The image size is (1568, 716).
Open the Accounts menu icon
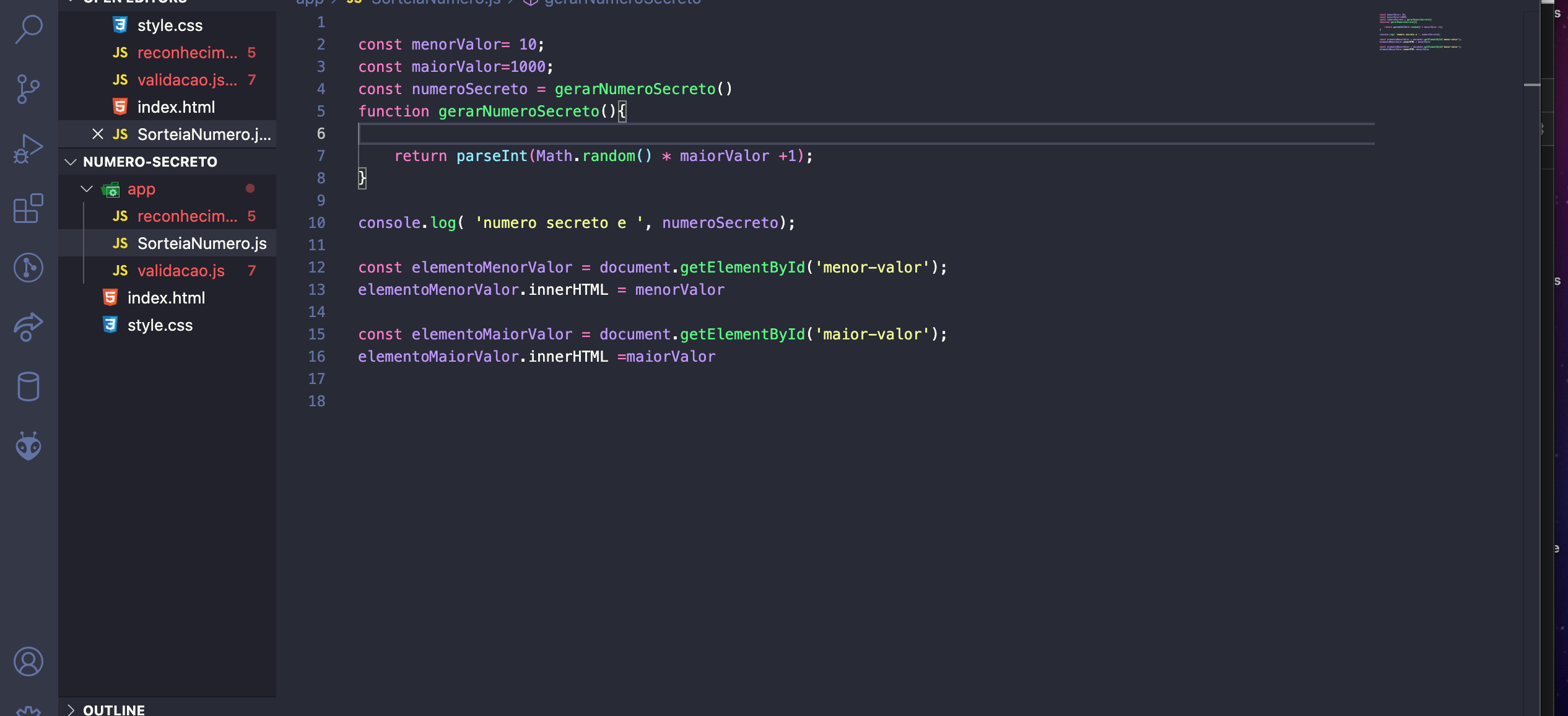pyautogui.click(x=28, y=661)
